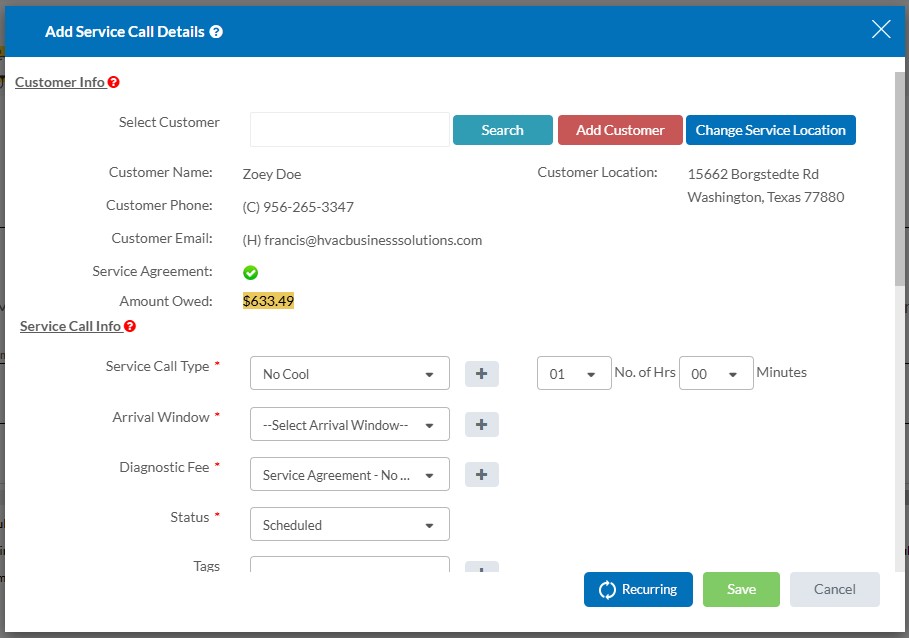Click the help icon beside Add Service Call Details
909x638 pixels.
click(x=216, y=32)
